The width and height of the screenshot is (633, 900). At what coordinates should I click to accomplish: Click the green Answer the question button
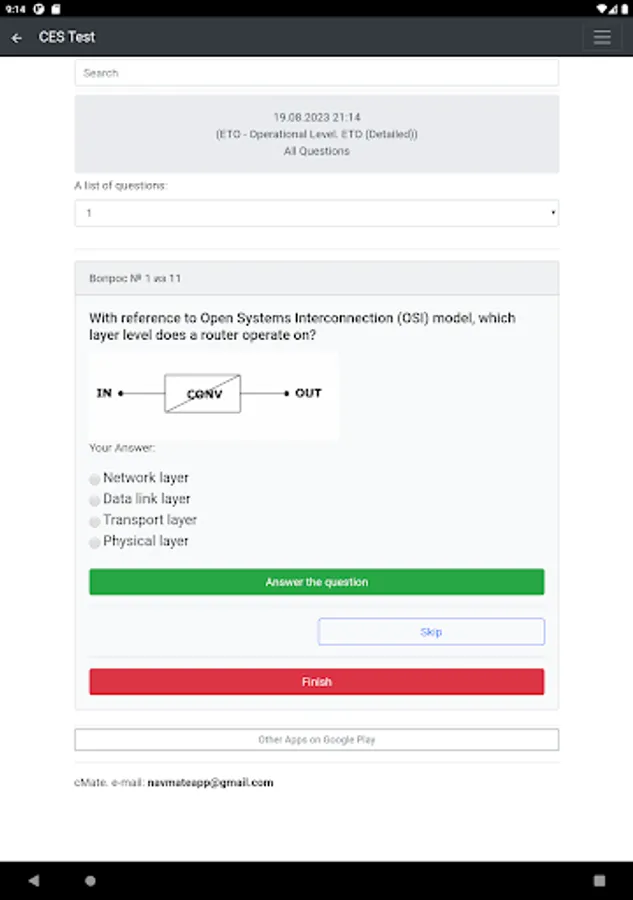pyautogui.click(x=316, y=582)
